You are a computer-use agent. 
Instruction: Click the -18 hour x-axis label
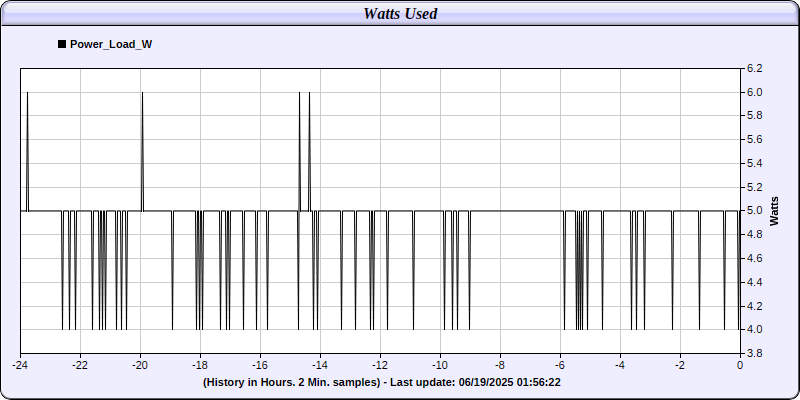point(200,365)
